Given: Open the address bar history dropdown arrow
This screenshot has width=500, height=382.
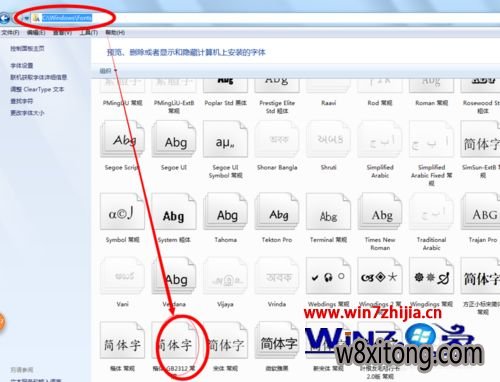Looking at the screenshot, I should point(26,18).
